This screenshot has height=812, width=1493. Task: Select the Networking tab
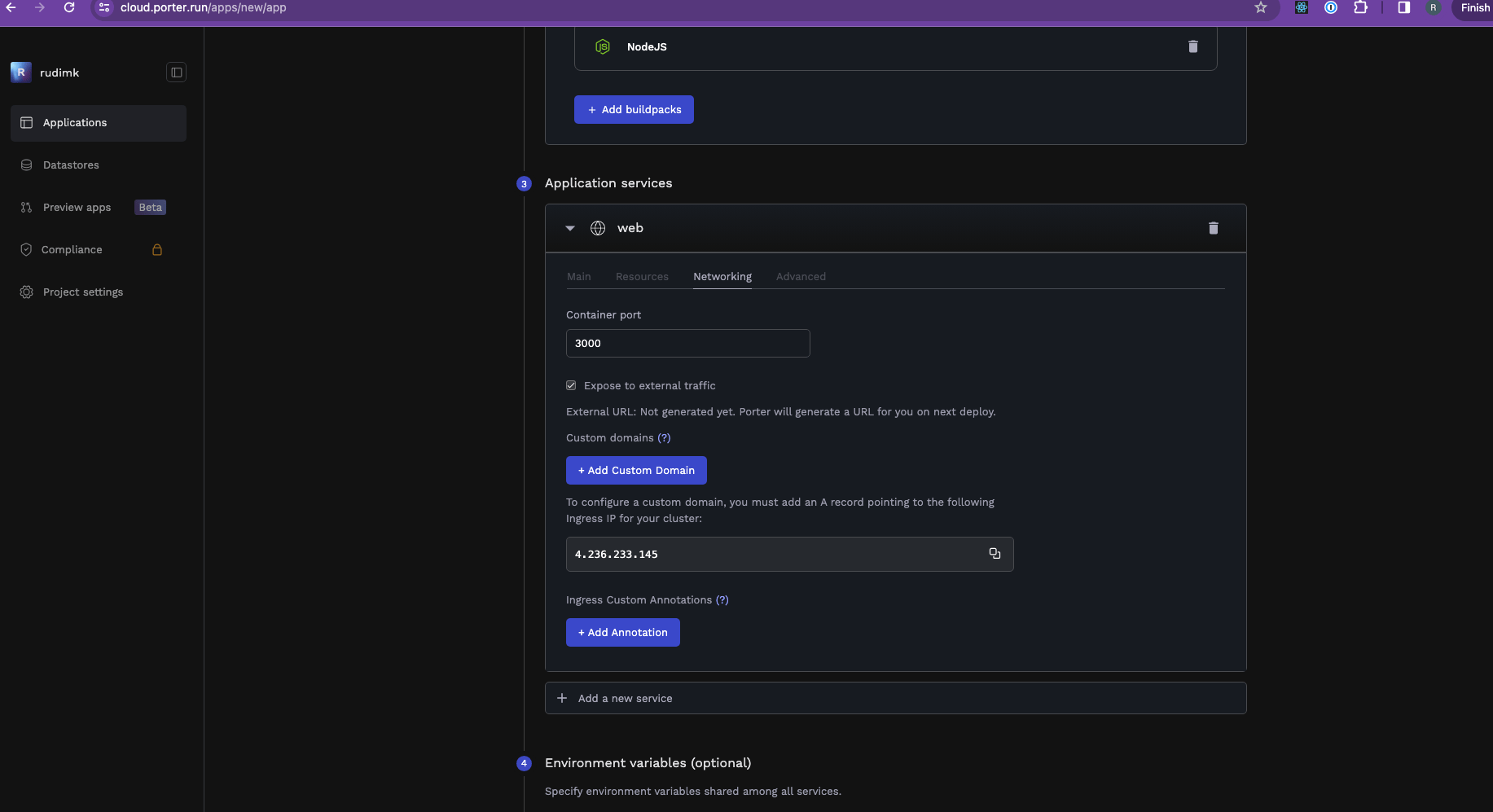pyautogui.click(x=722, y=277)
